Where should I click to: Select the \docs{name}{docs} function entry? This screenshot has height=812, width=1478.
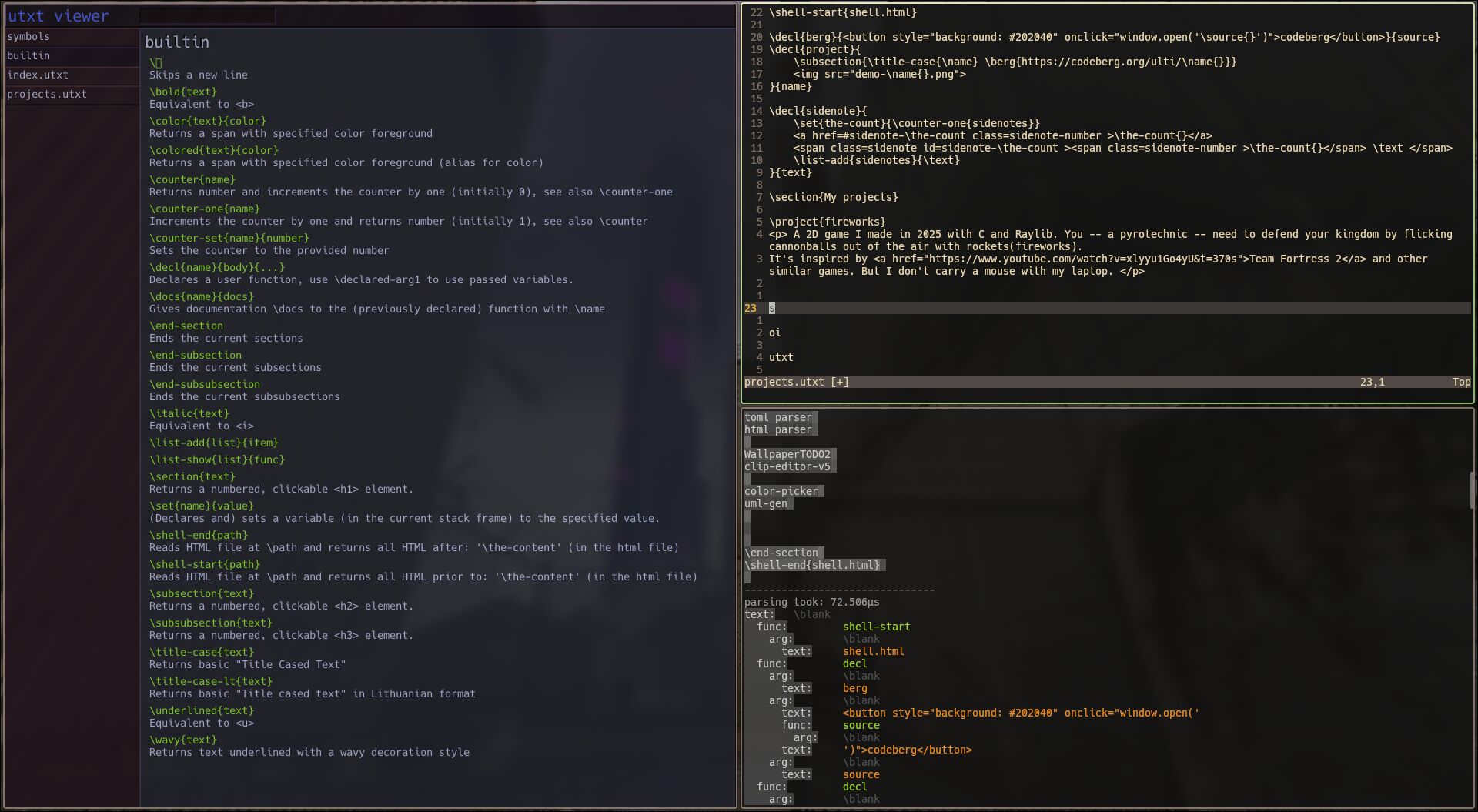[x=202, y=297]
